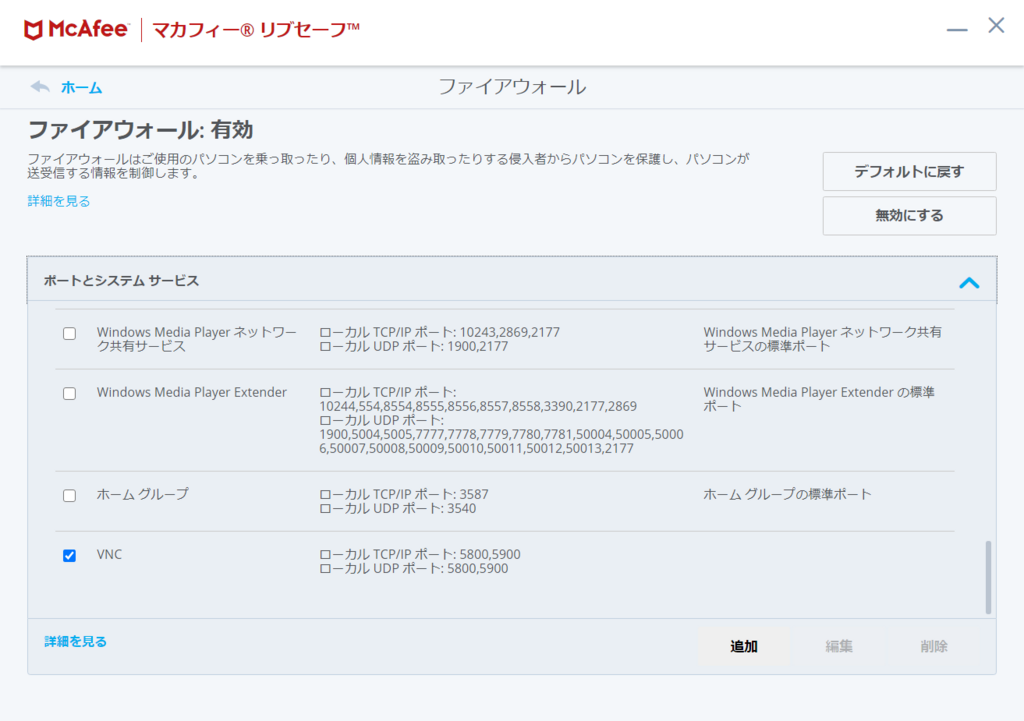Click the 無効にする button
Viewport: 1024px width, 721px height.
[x=908, y=215]
